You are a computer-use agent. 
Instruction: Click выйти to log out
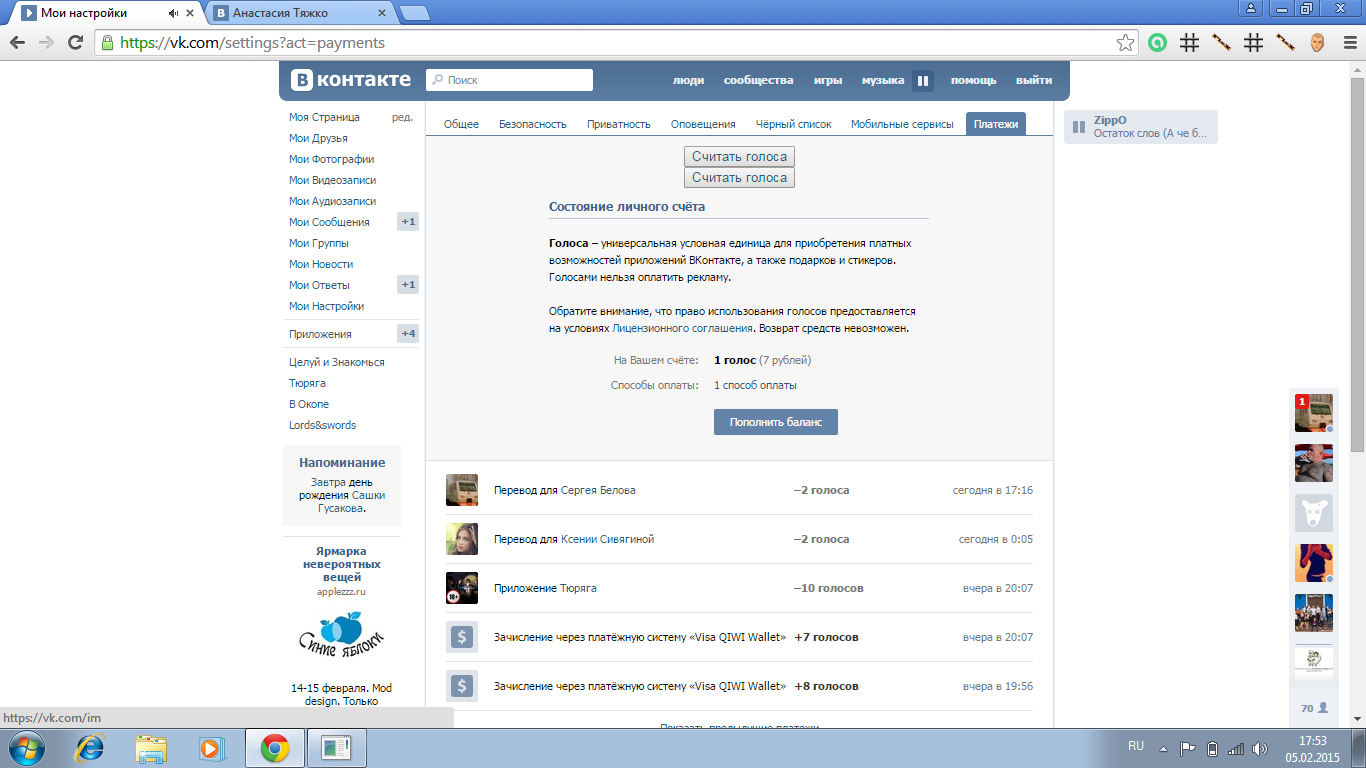point(1034,80)
